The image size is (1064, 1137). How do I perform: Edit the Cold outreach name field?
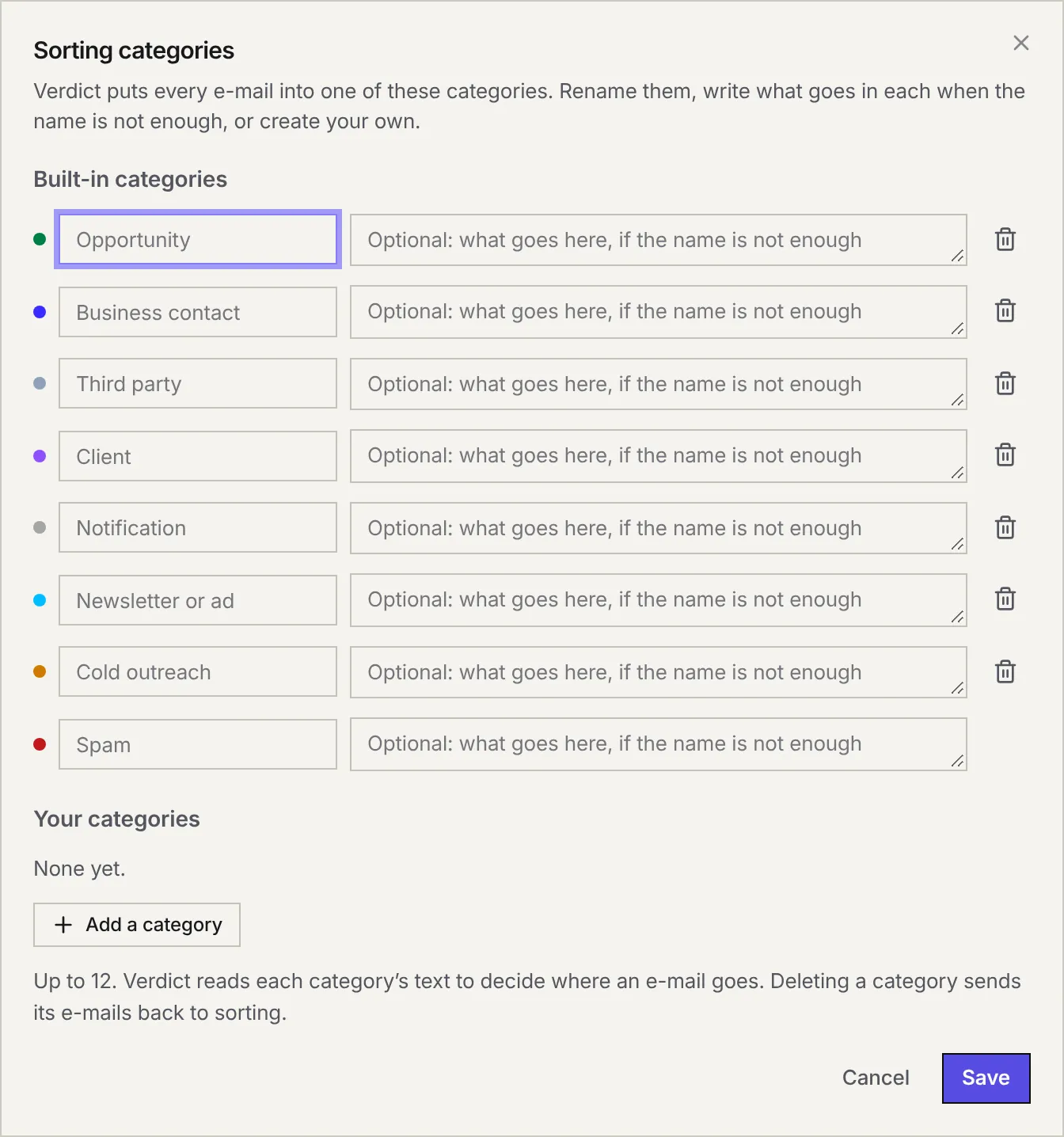pos(198,671)
